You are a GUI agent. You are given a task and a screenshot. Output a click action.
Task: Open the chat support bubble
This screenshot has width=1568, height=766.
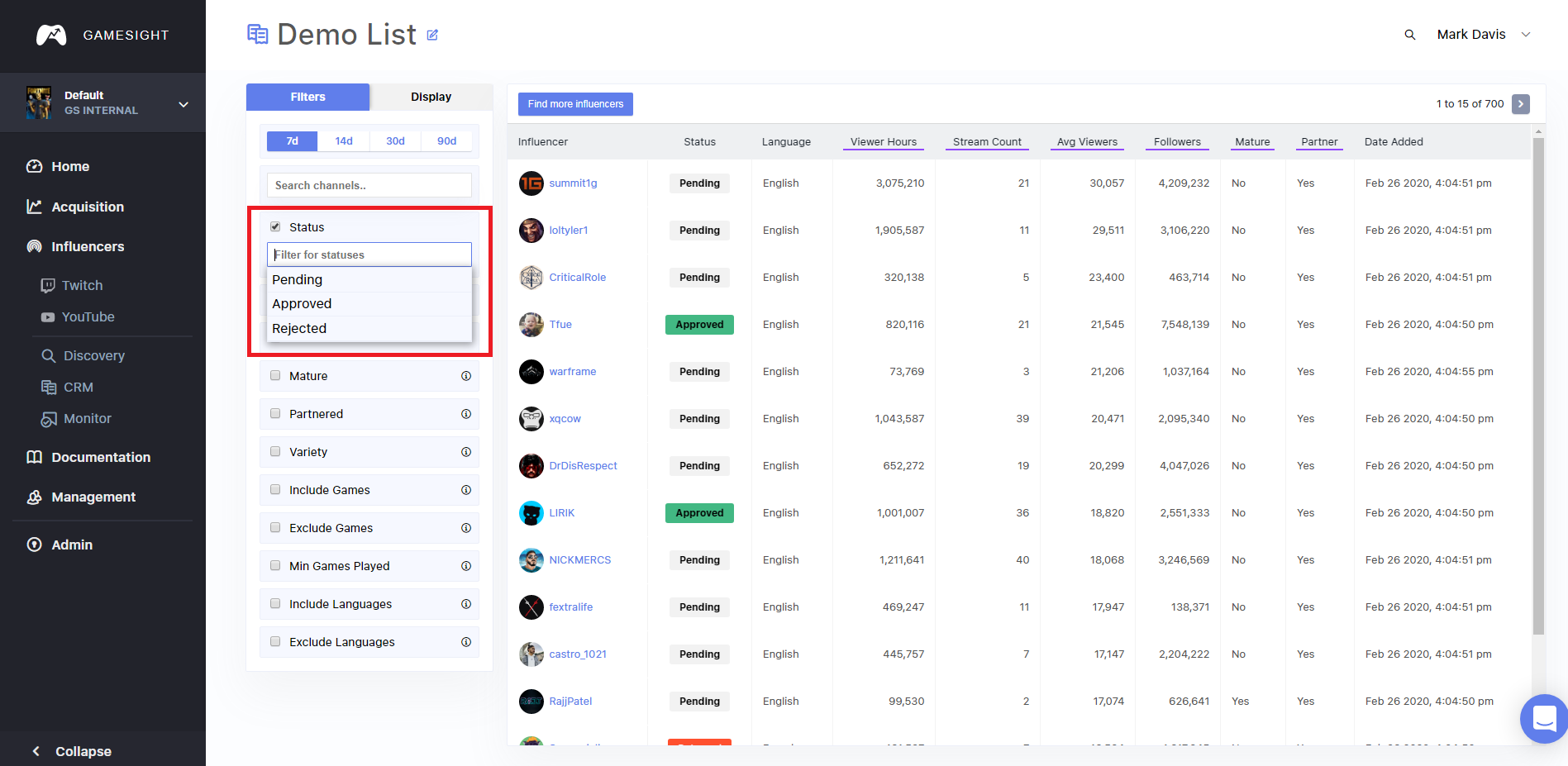click(1544, 719)
